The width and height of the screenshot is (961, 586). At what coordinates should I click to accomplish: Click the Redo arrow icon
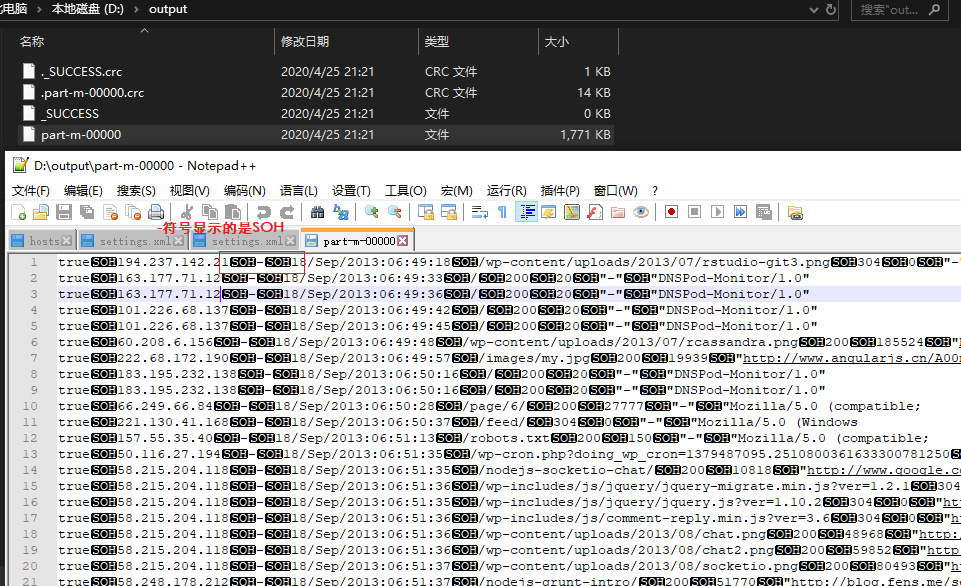287,213
